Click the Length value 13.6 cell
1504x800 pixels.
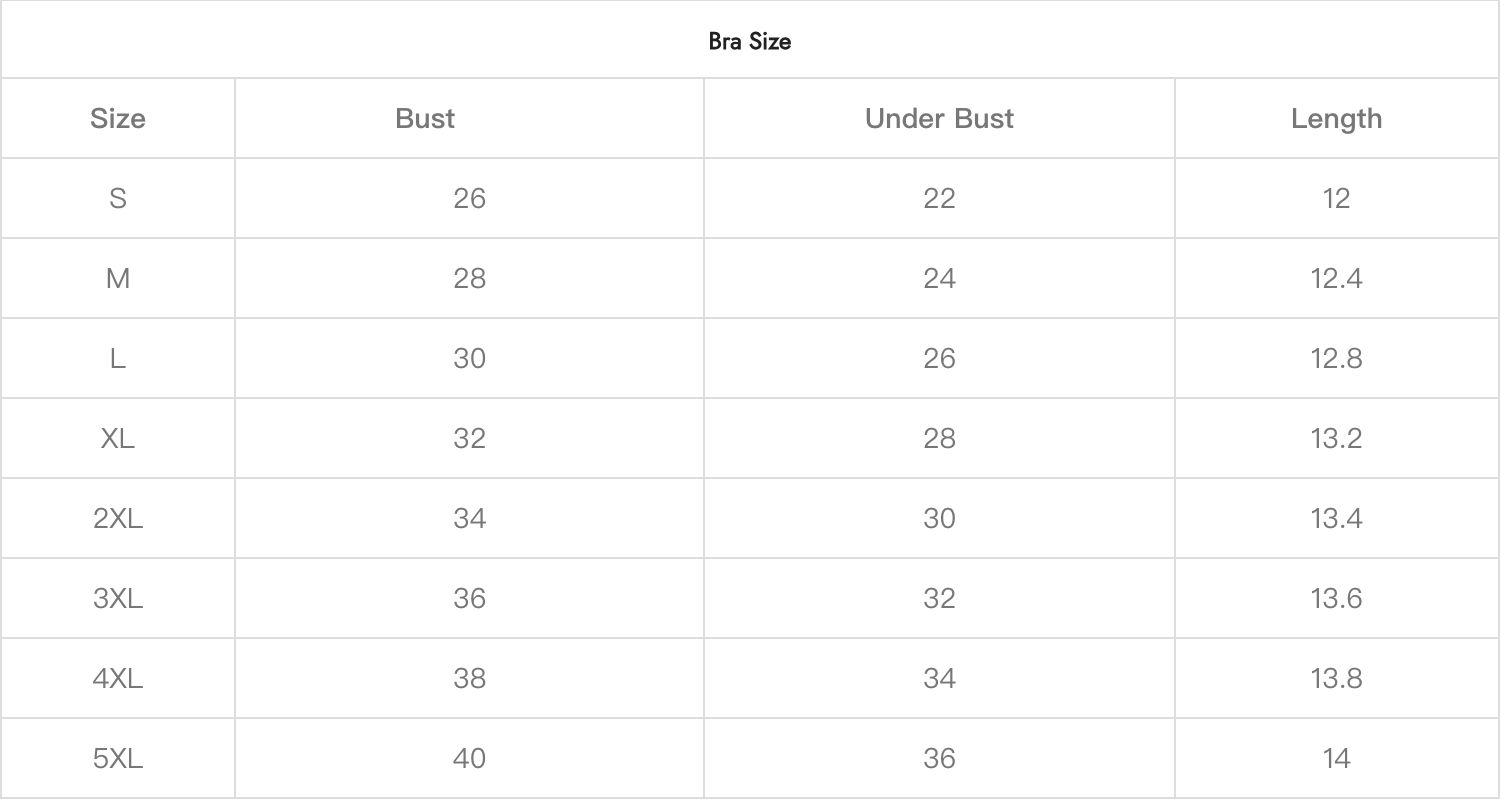[x=1336, y=599]
